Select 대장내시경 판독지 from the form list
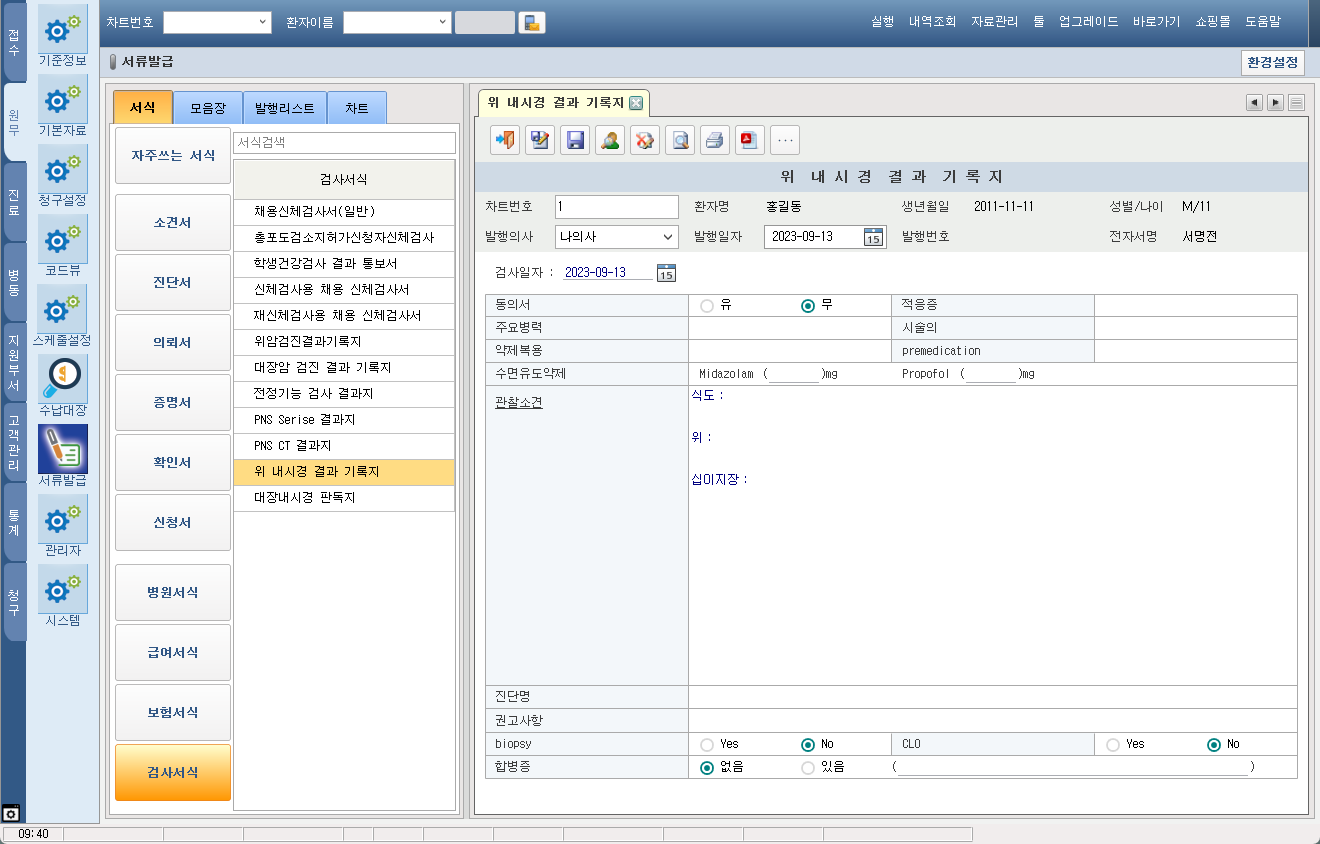 point(343,497)
